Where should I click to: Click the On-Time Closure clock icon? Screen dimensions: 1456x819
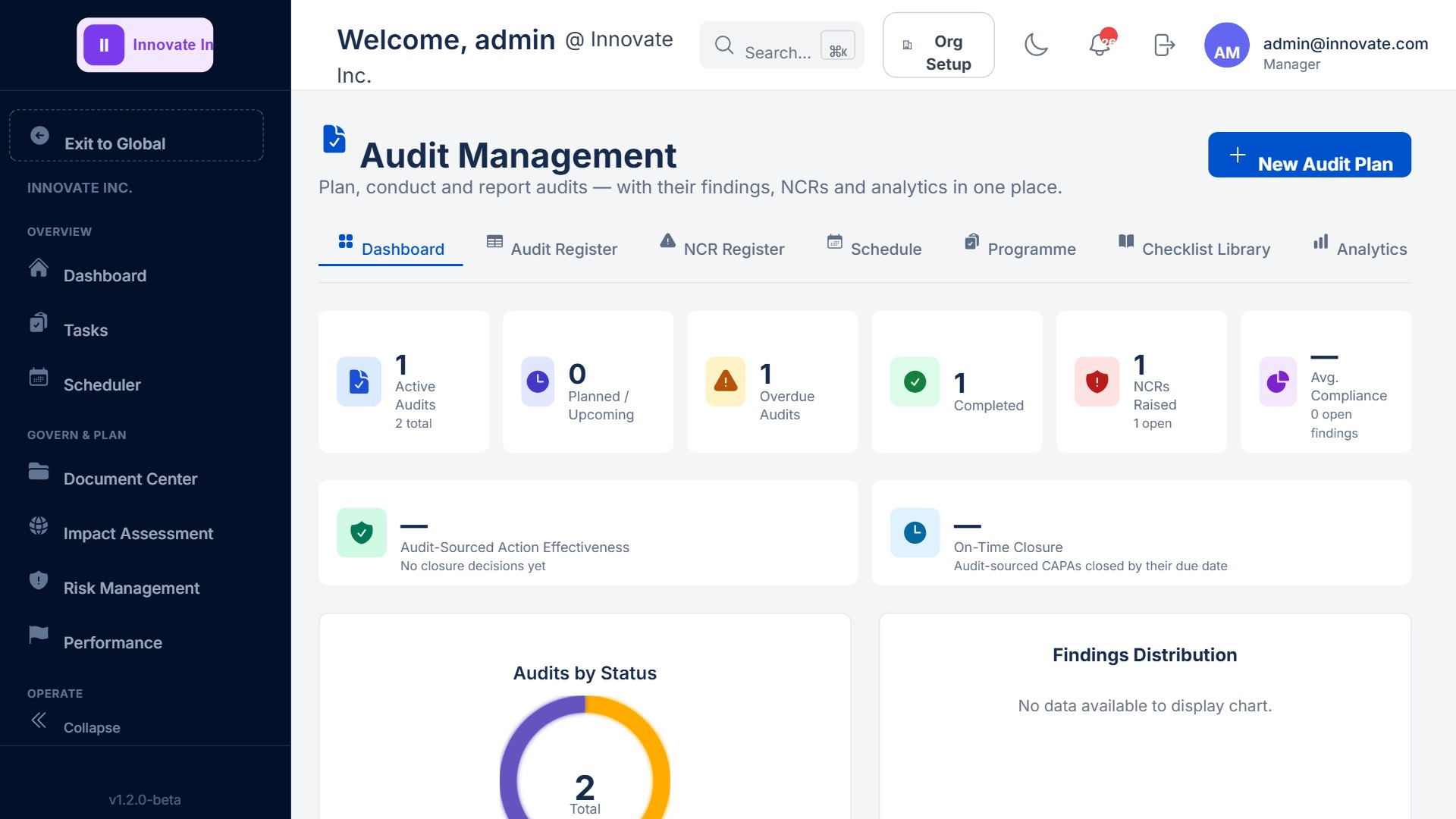915,532
